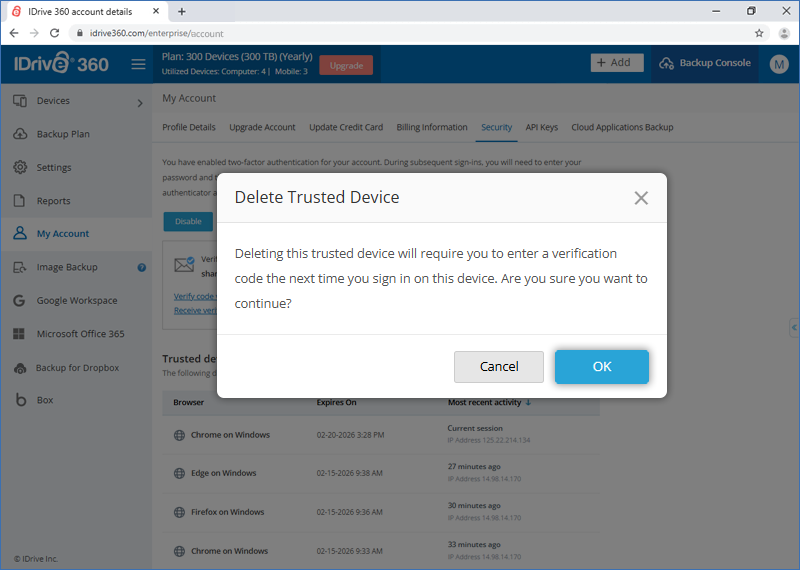The image size is (800, 570).
Task: Switch to the API Keys tab
Action: pos(541,128)
